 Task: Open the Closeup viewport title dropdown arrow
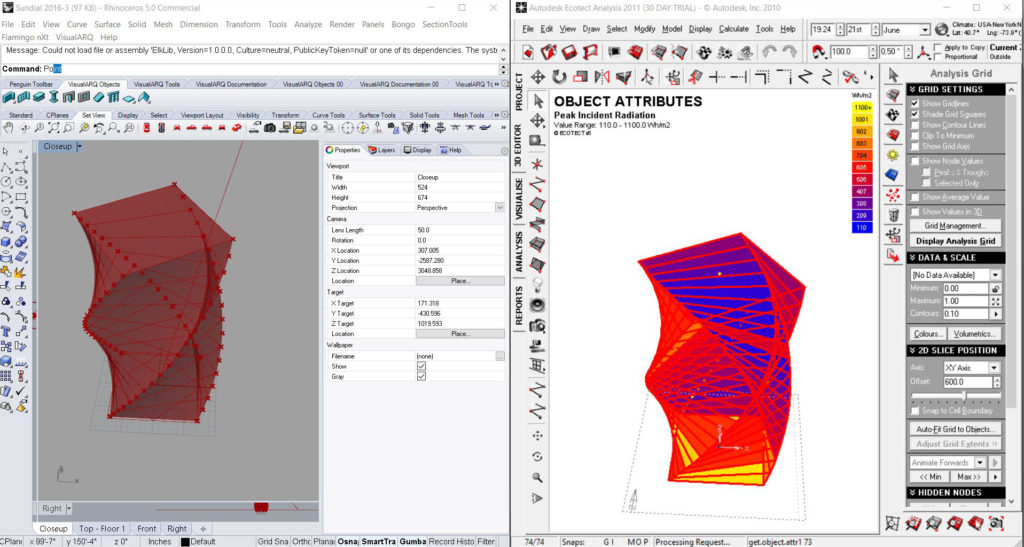(x=80, y=147)
